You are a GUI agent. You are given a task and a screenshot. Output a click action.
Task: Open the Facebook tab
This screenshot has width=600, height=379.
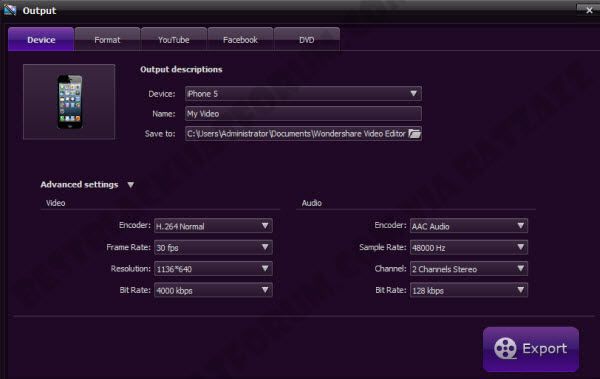(240, 39)
